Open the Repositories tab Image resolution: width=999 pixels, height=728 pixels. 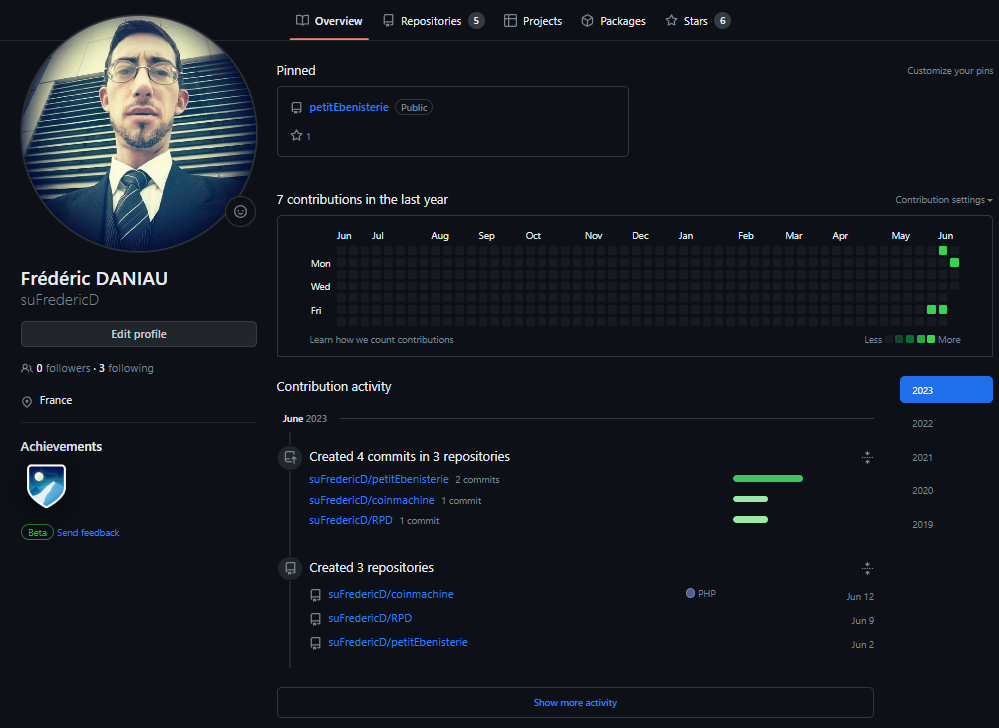(x=433, y=21)
